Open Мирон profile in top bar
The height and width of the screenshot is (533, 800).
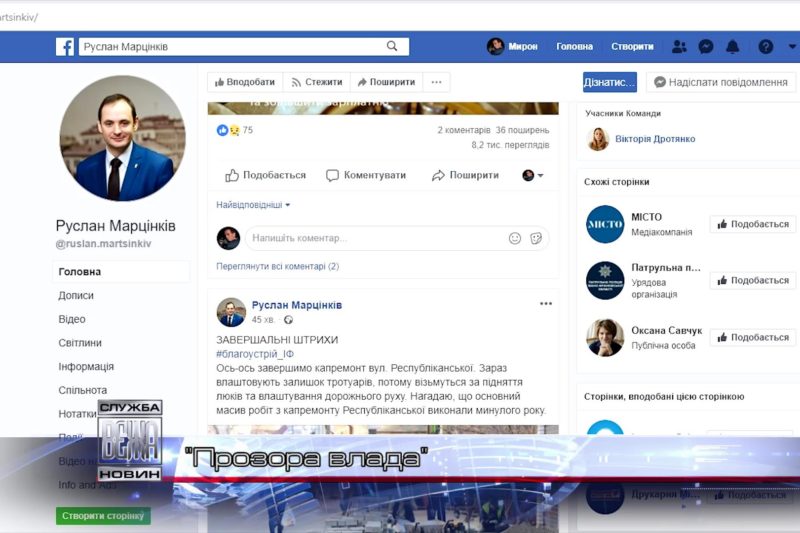pos(512,46)
